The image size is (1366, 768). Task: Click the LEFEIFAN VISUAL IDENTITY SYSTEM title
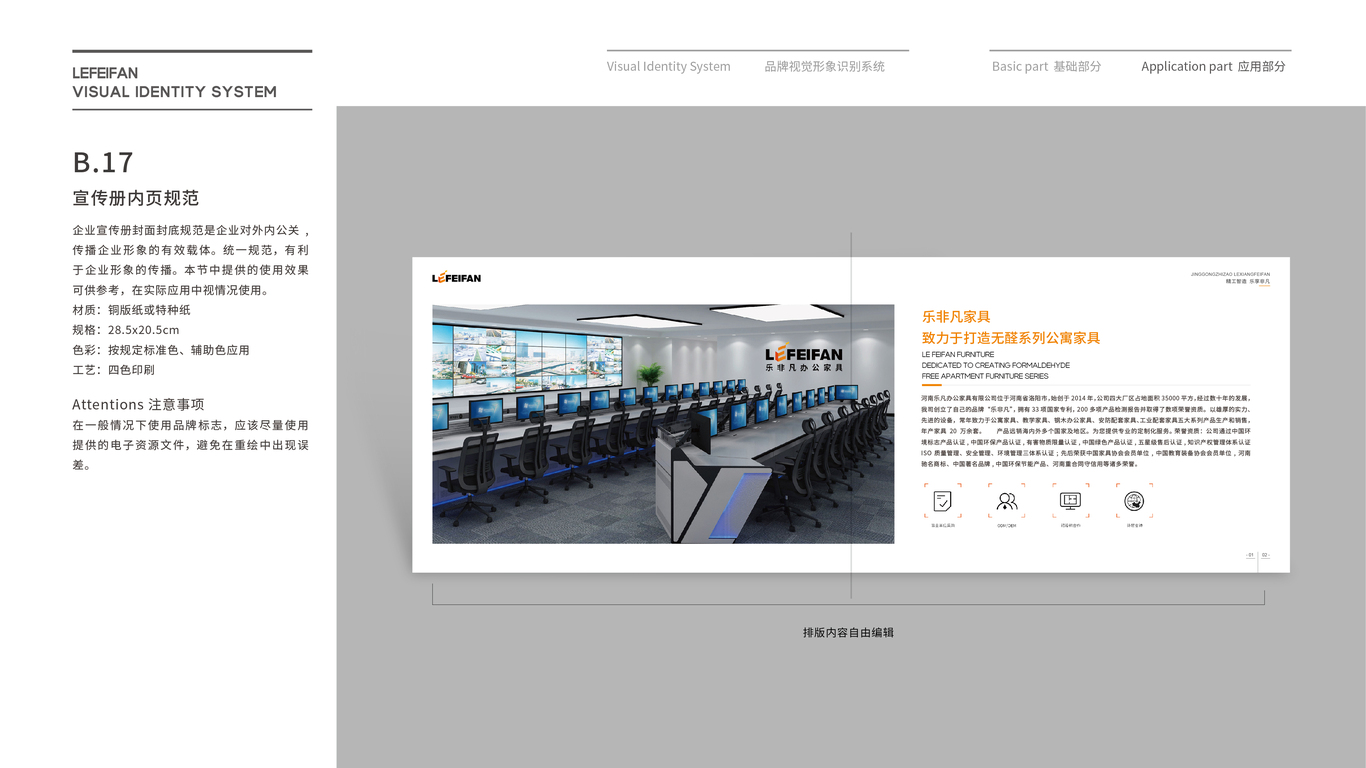point(174,82)
